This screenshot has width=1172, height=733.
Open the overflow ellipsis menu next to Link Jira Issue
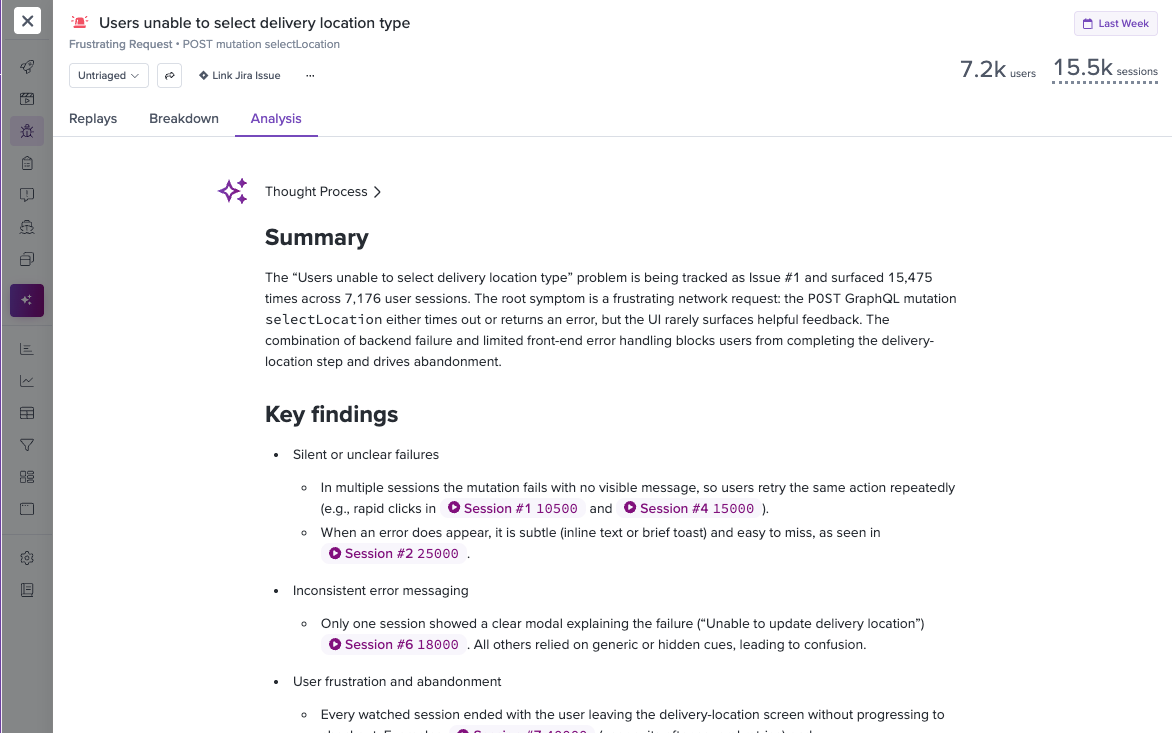[x=310, y=75]
